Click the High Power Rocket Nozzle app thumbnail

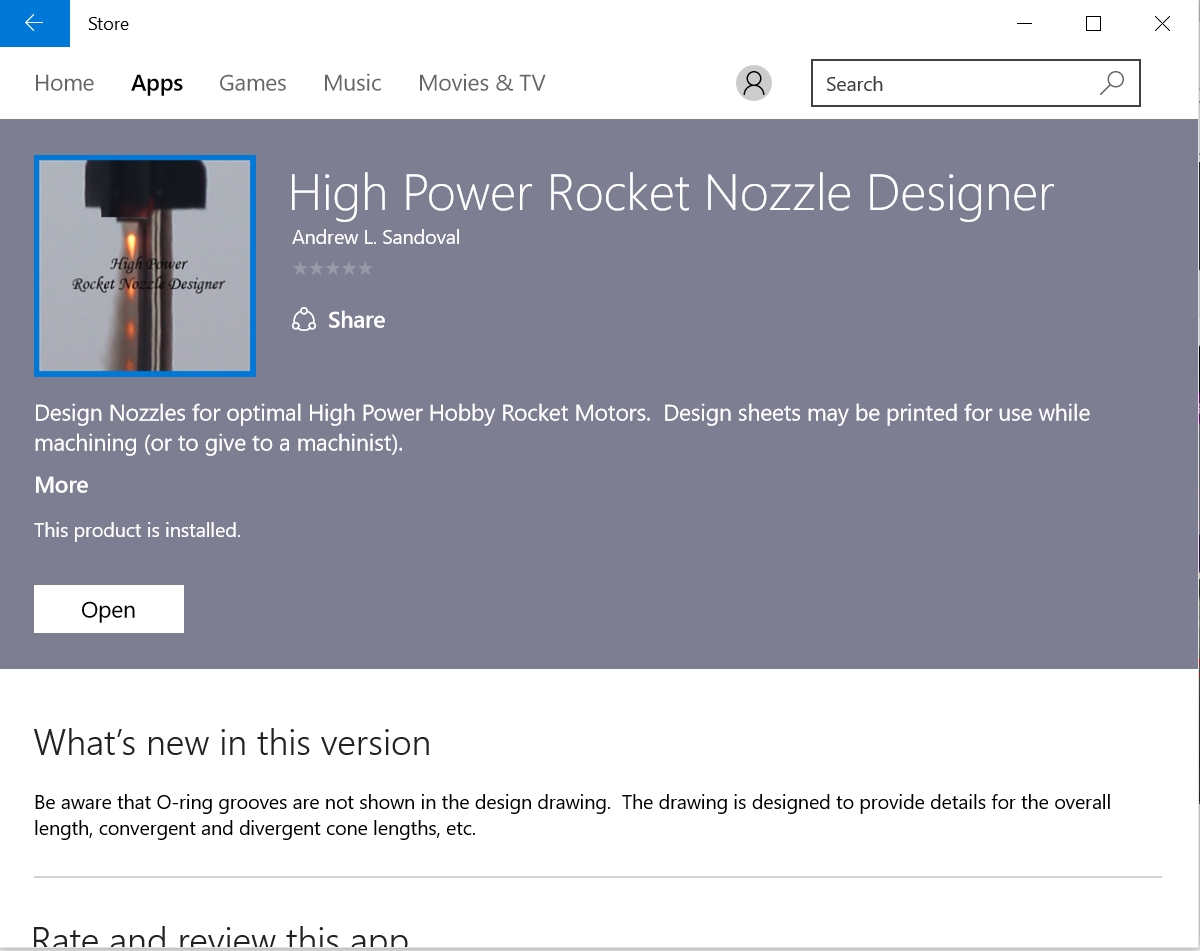[145, 266]
